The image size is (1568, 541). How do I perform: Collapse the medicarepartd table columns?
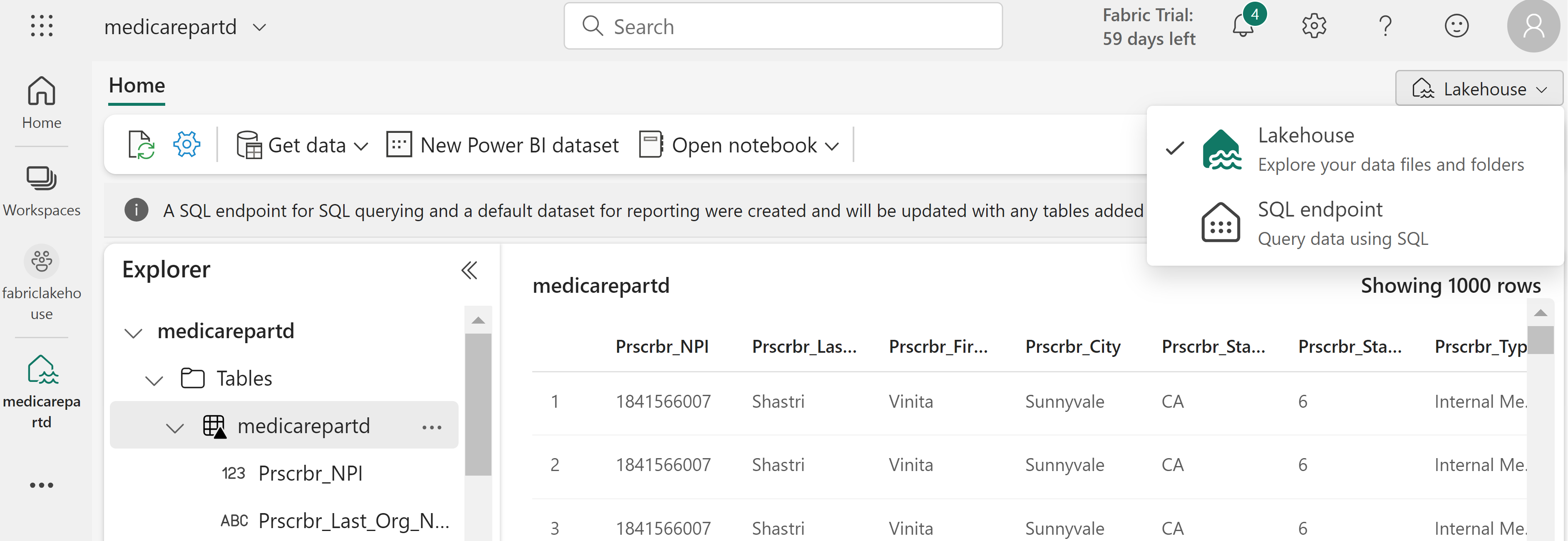point(175,428)
